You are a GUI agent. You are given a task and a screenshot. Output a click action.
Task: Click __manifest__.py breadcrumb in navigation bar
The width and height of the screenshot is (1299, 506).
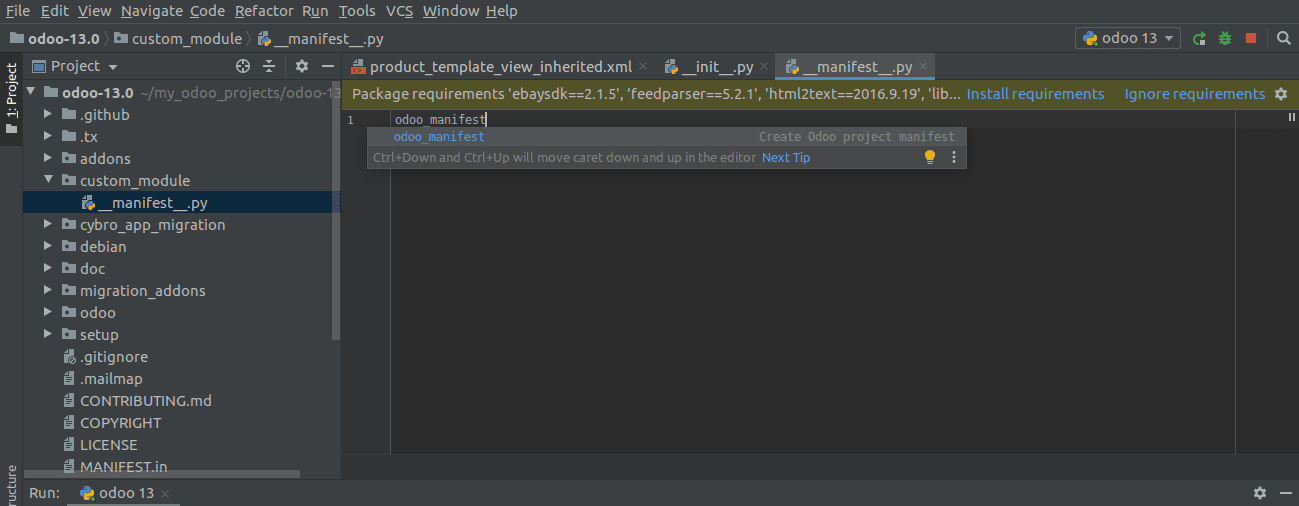pos(320,39)
